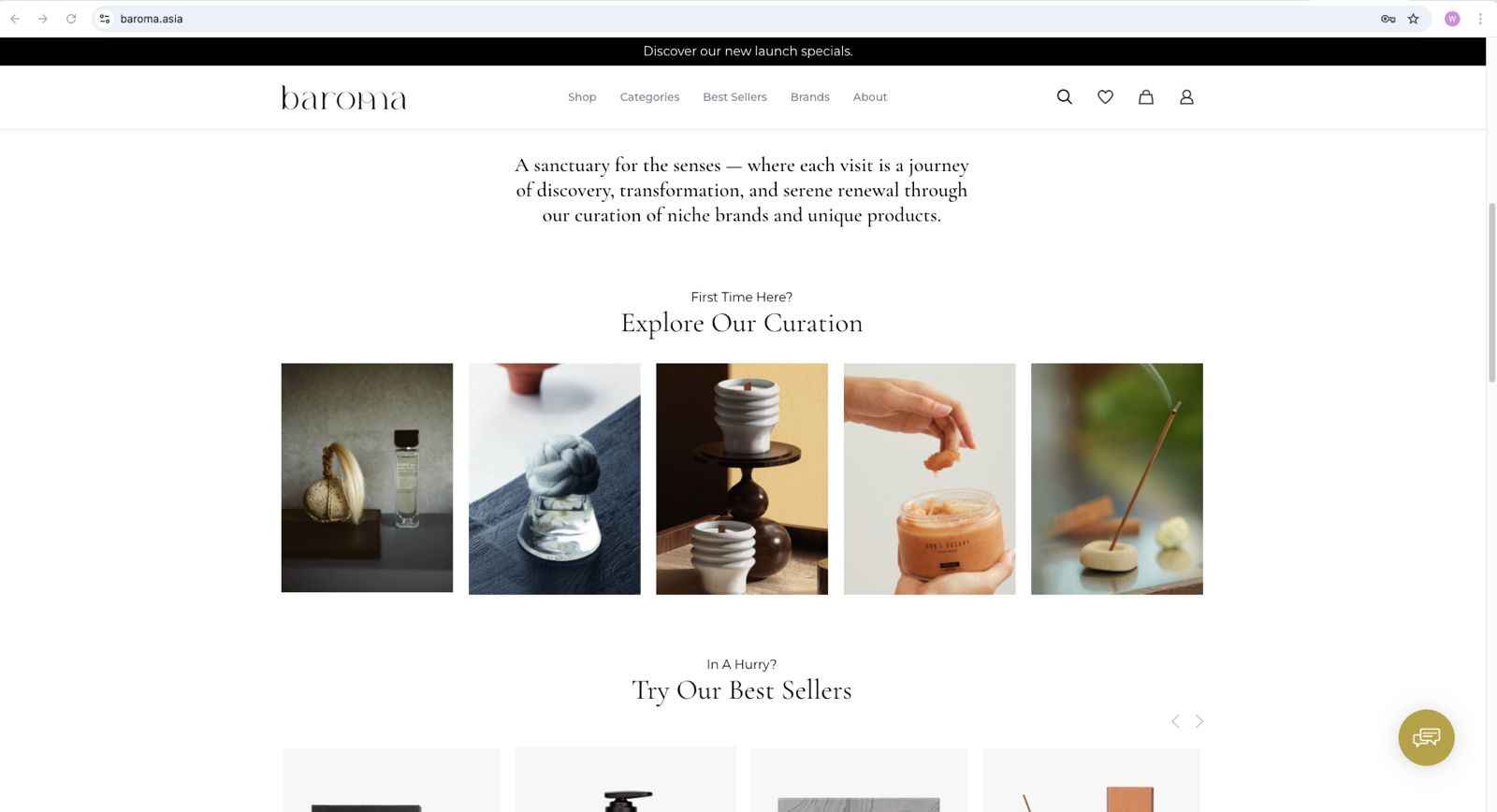Select the perfume bottle curation image

point(367,478)
